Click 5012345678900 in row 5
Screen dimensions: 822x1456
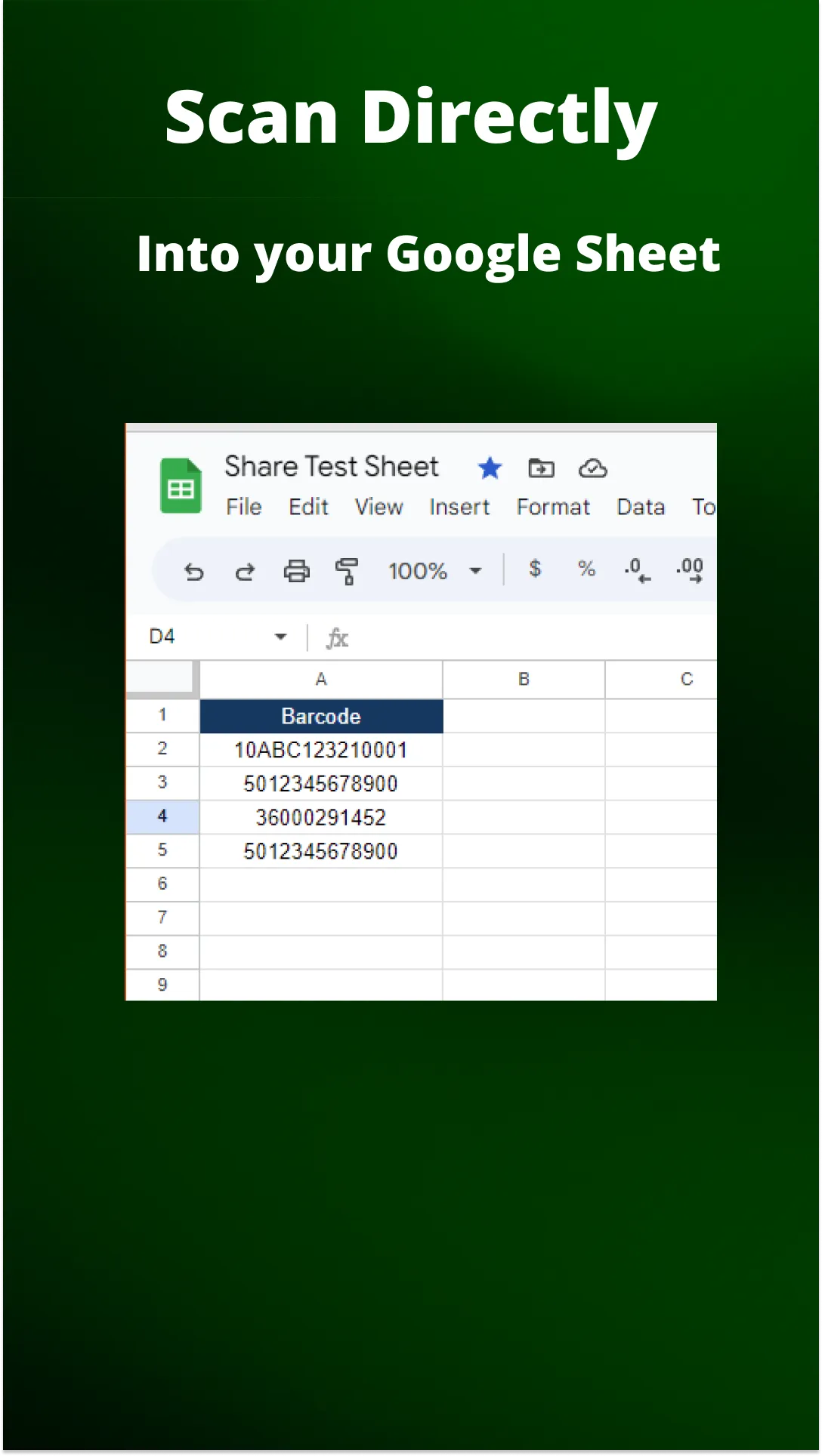point(321,852)
